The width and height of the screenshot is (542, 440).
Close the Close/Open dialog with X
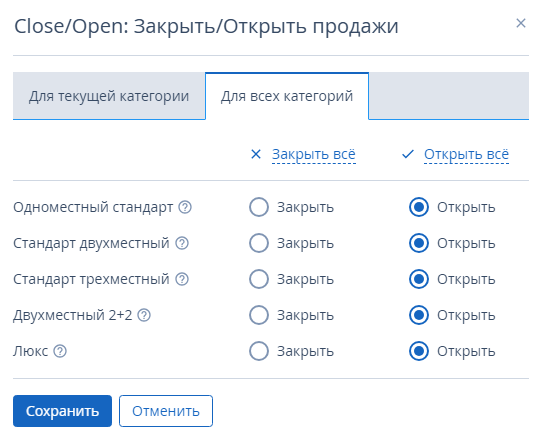[521, 23]
